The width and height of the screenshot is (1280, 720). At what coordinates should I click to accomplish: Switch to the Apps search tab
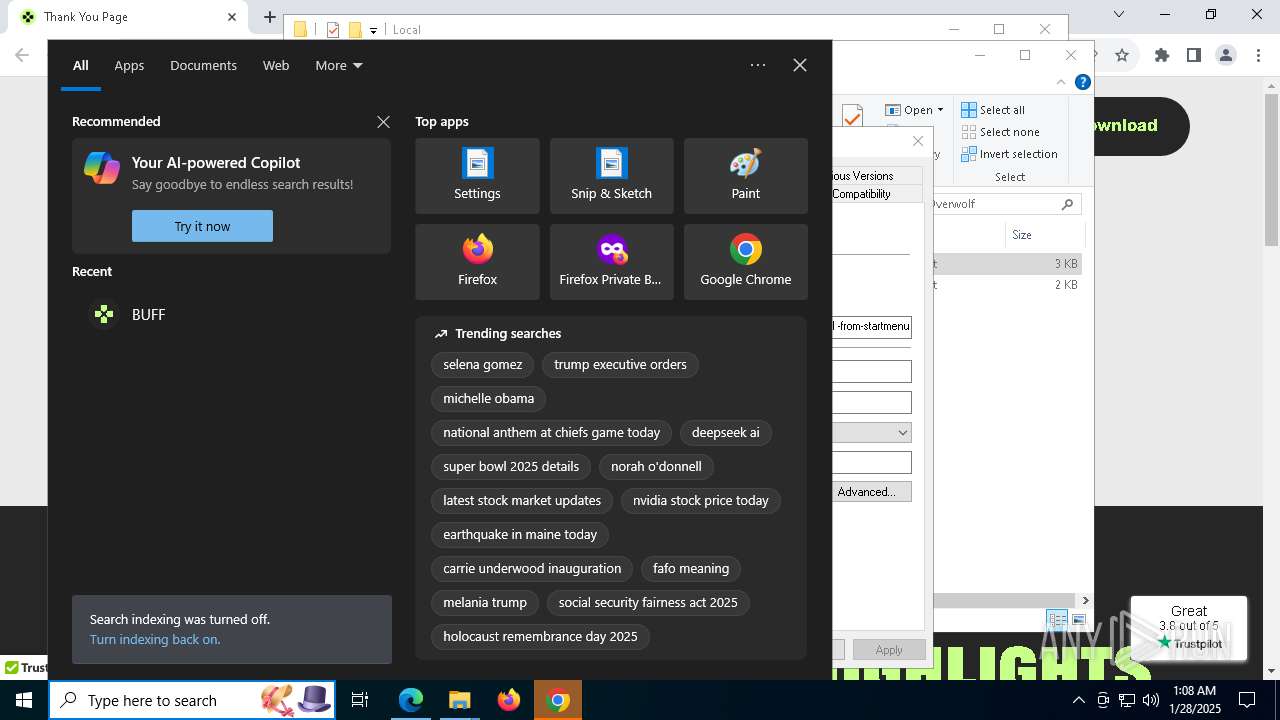pos(129,65)
